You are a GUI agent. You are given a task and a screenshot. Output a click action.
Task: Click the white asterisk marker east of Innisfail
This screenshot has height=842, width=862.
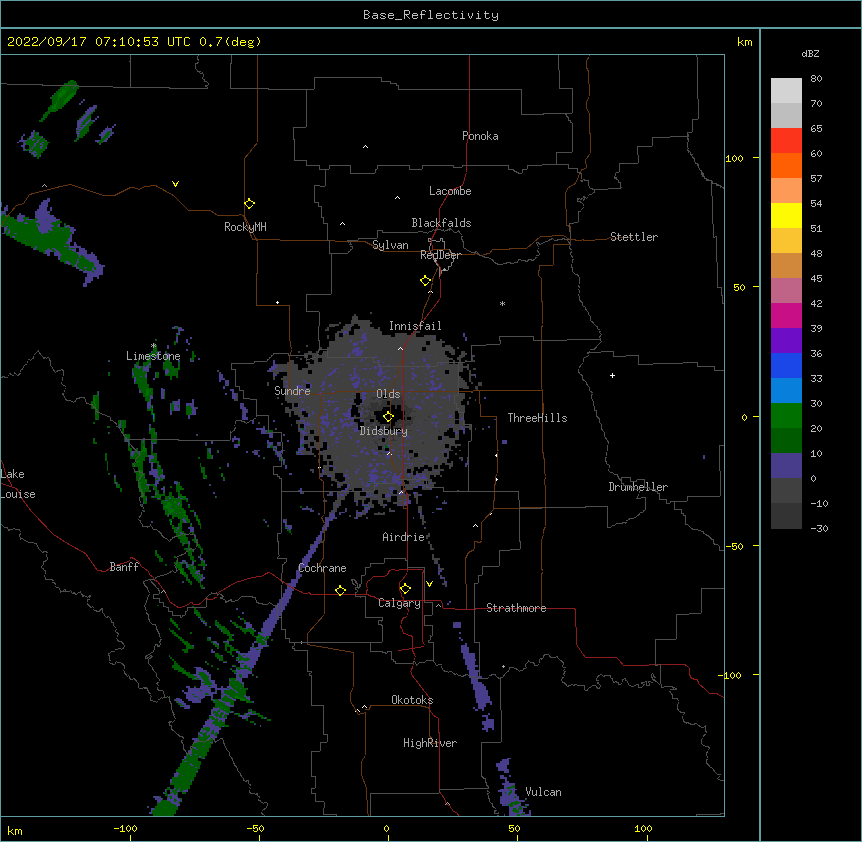point(502,303)
